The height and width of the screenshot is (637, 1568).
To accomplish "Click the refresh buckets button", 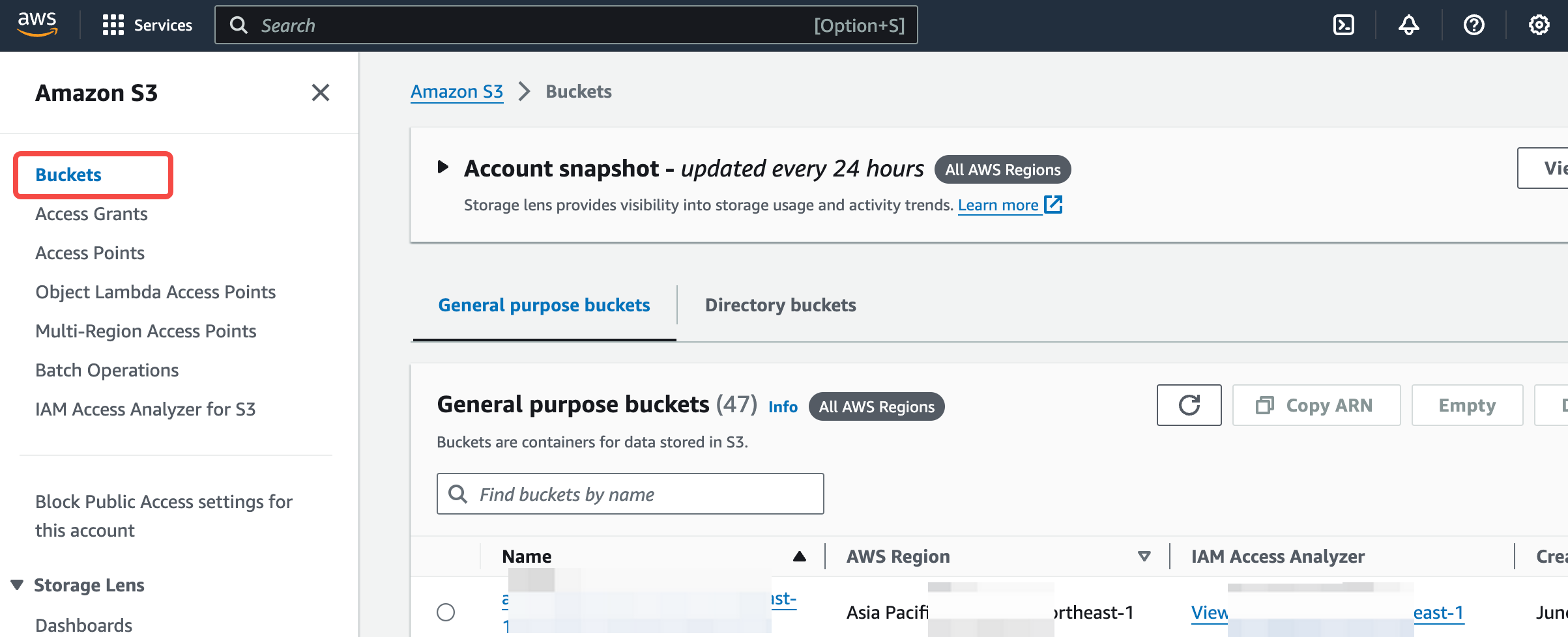I will pos(1189,405).
